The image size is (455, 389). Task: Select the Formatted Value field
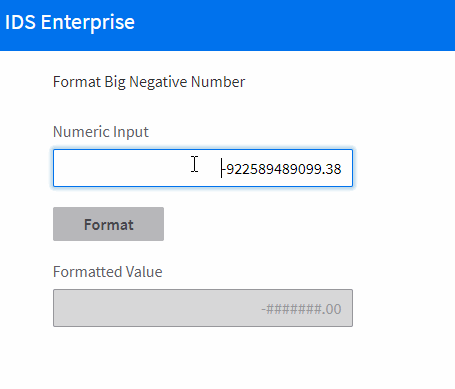point(203,308)
